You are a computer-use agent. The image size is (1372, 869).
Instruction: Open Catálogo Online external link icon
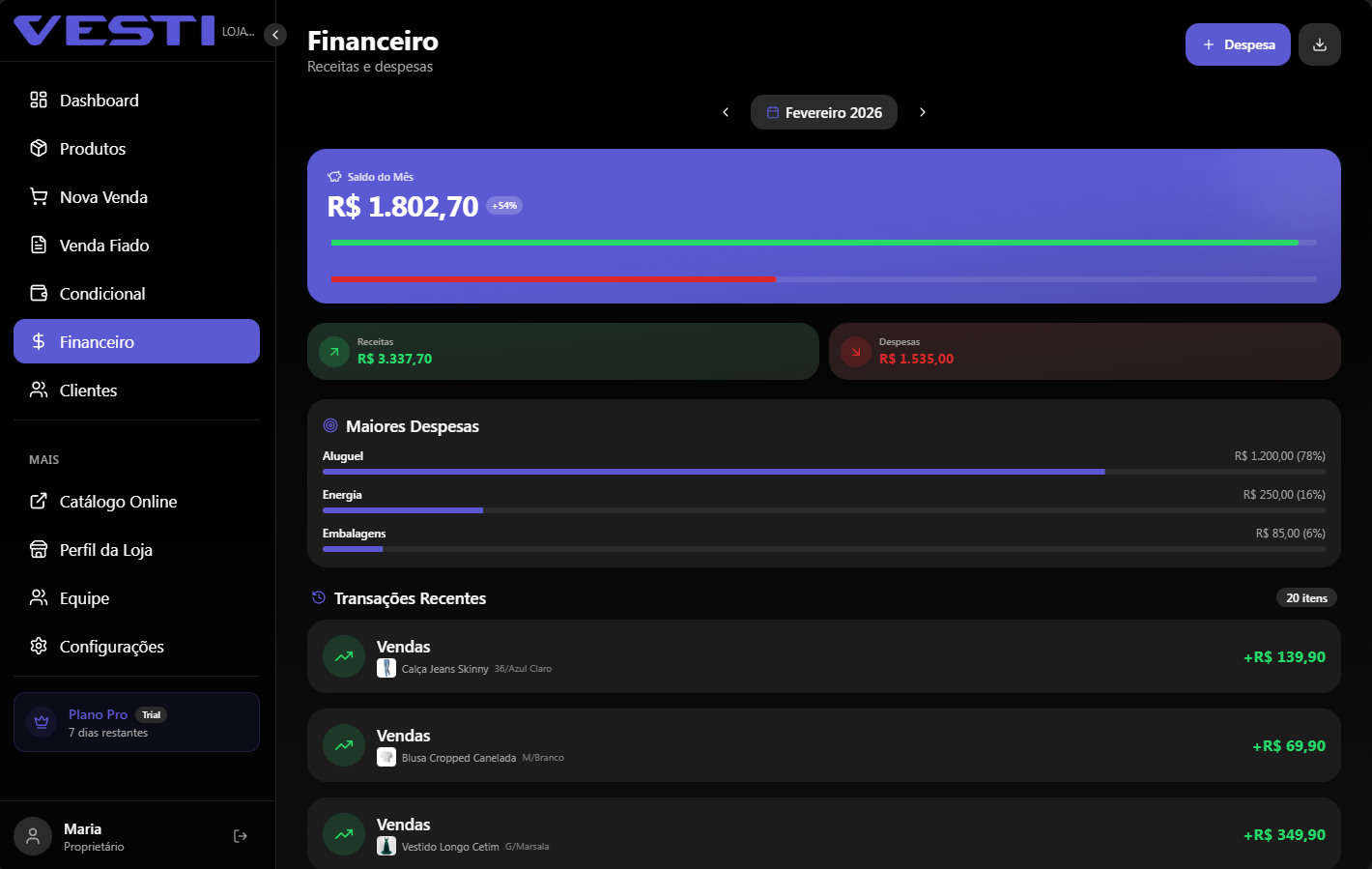point(39,501)
